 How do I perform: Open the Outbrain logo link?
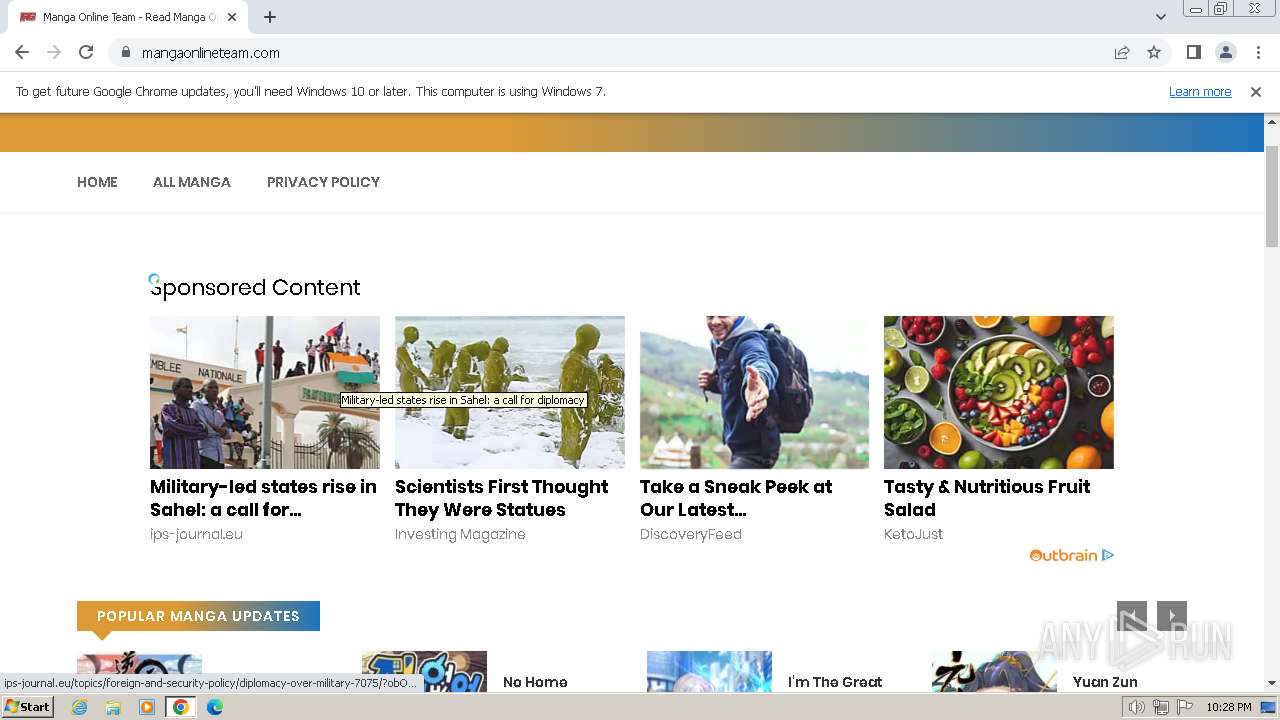click(1063, 555)
